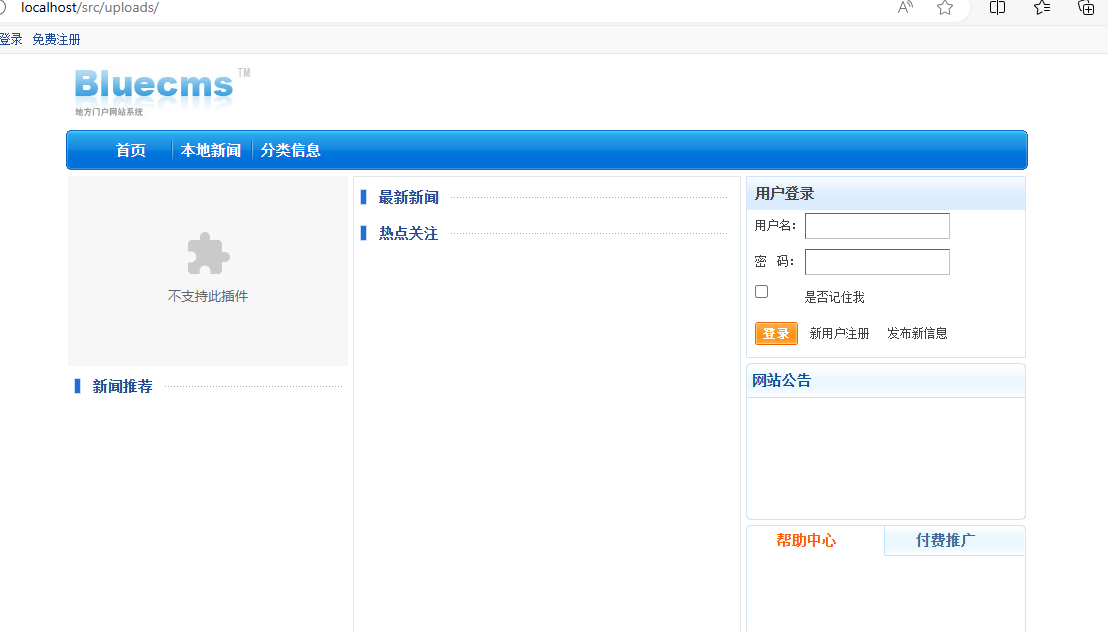
Task: Open the 发布新信息 link
Action: [x=917, y=333]
